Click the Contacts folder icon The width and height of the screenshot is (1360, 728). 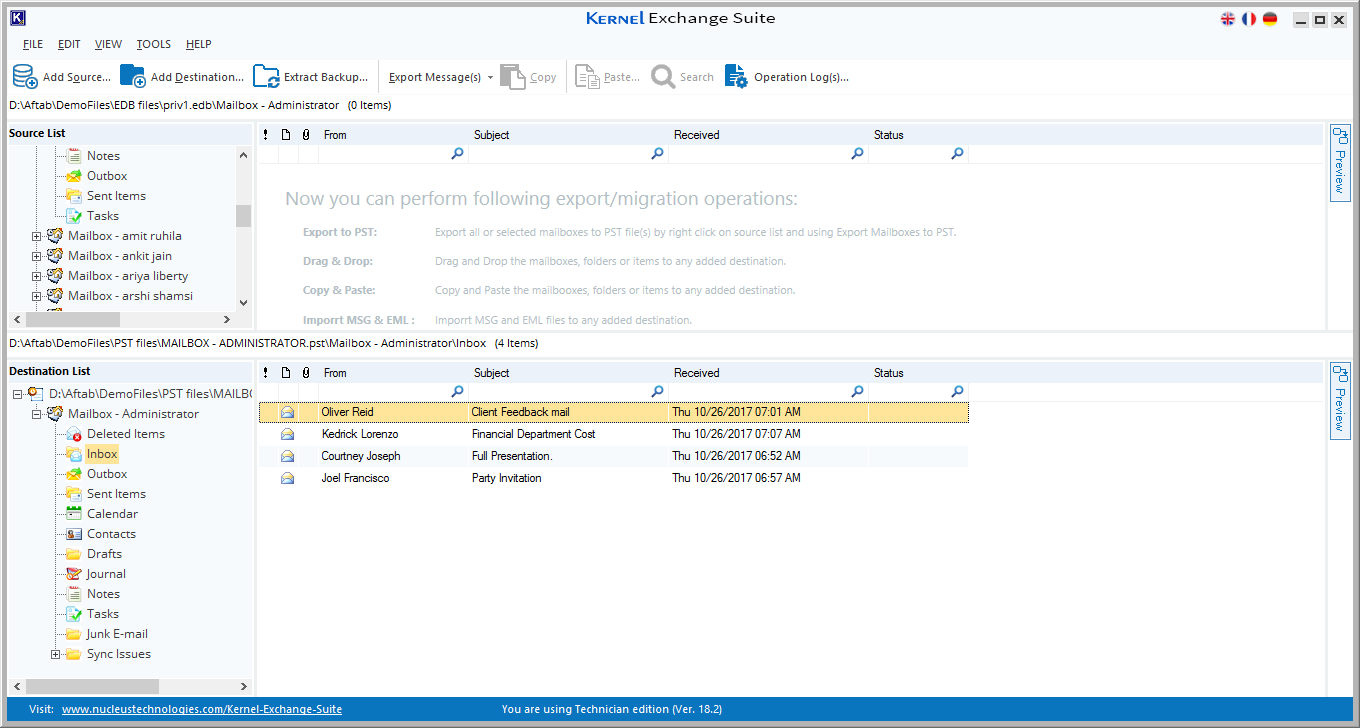(73, 534)
